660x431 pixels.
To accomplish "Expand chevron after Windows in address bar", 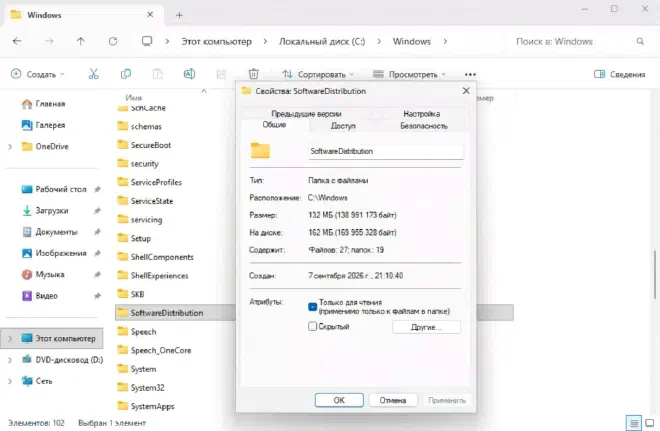I will tap(445, 41).
